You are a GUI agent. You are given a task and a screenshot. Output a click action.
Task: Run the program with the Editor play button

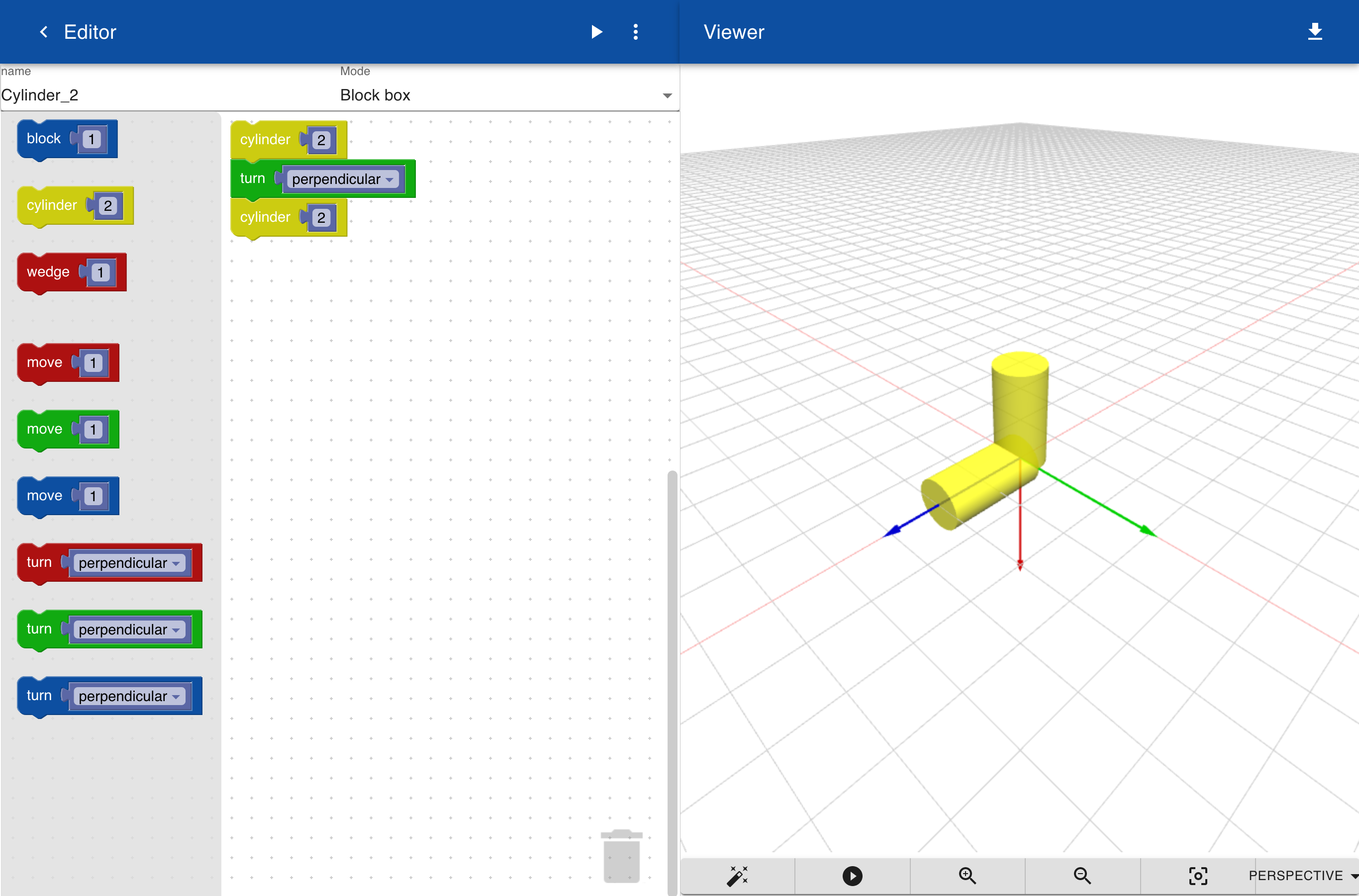click(x=596, y=32)
